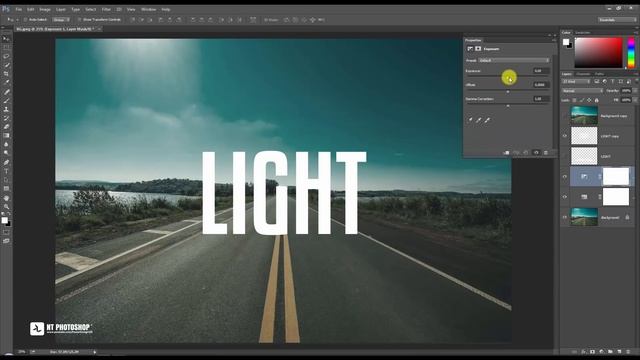
Task: Click the Quick Mask mode icon
Action: [6, 232]
